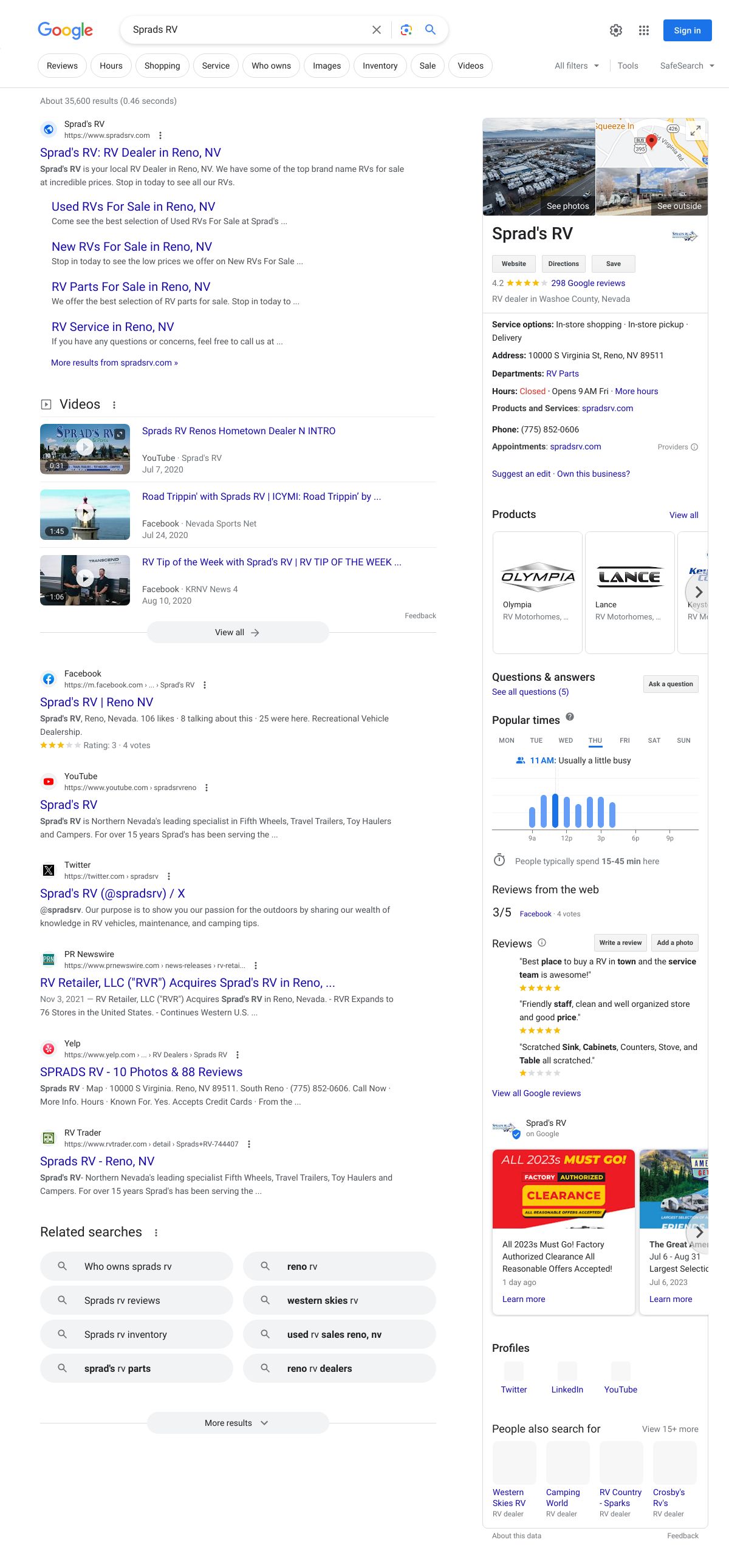729x1568 pixels.
Task: Select the Inventory filter chip
Action: pos(380,66)
